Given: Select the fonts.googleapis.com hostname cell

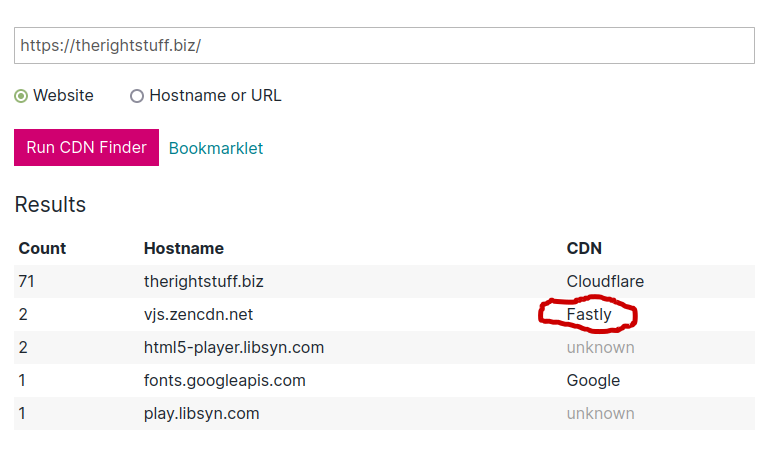Looking at the screenshot, I should point(225,381).
